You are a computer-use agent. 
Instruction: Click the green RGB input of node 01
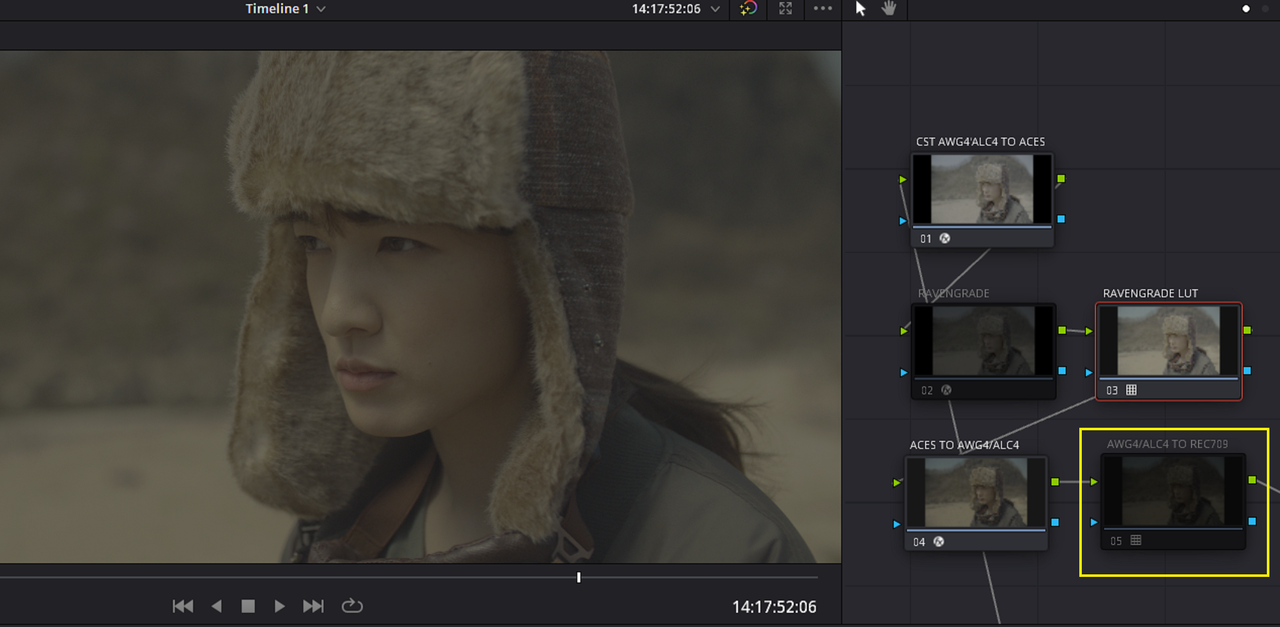(x=903, y=180)
